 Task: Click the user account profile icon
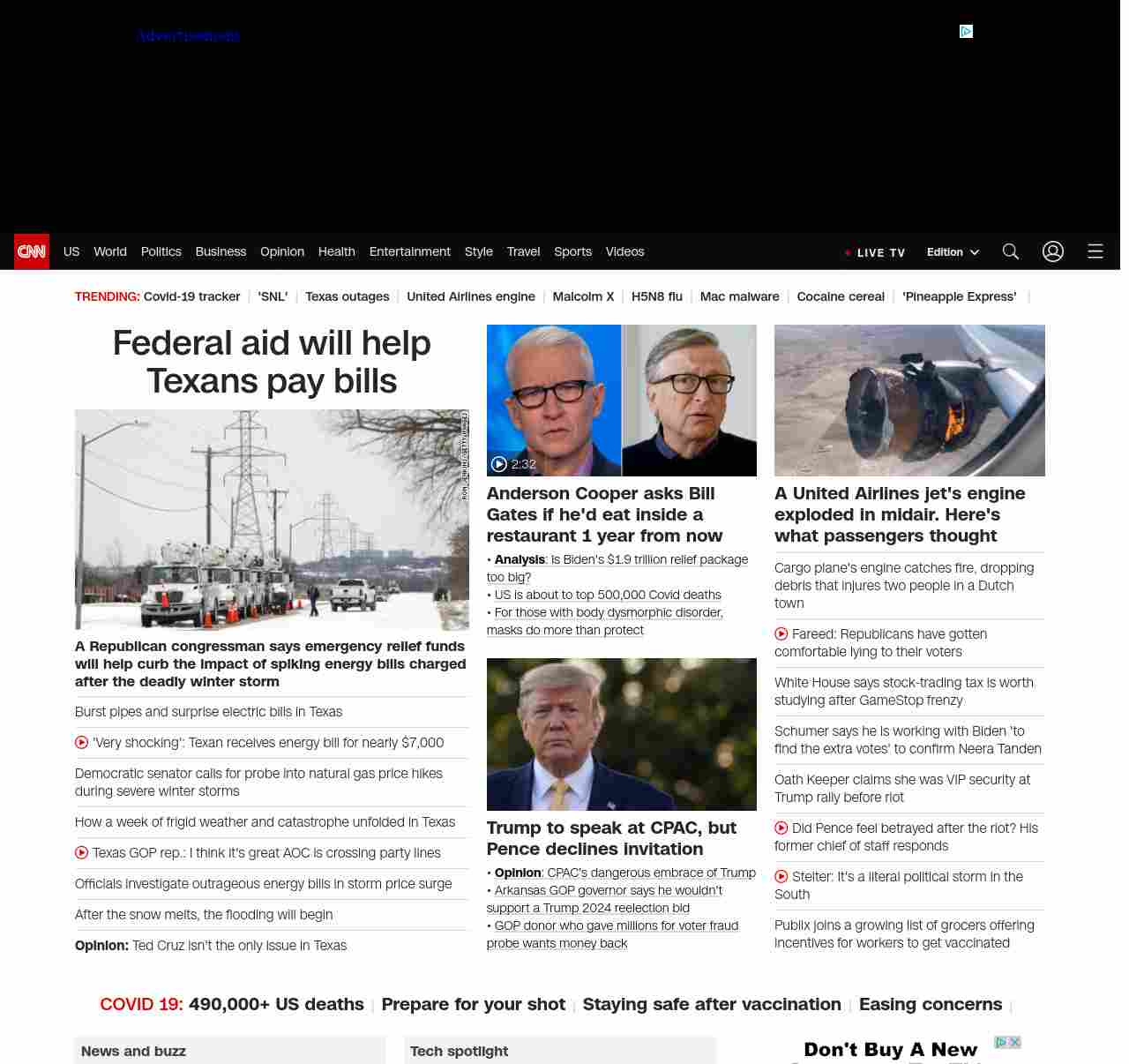point(1052,251)
